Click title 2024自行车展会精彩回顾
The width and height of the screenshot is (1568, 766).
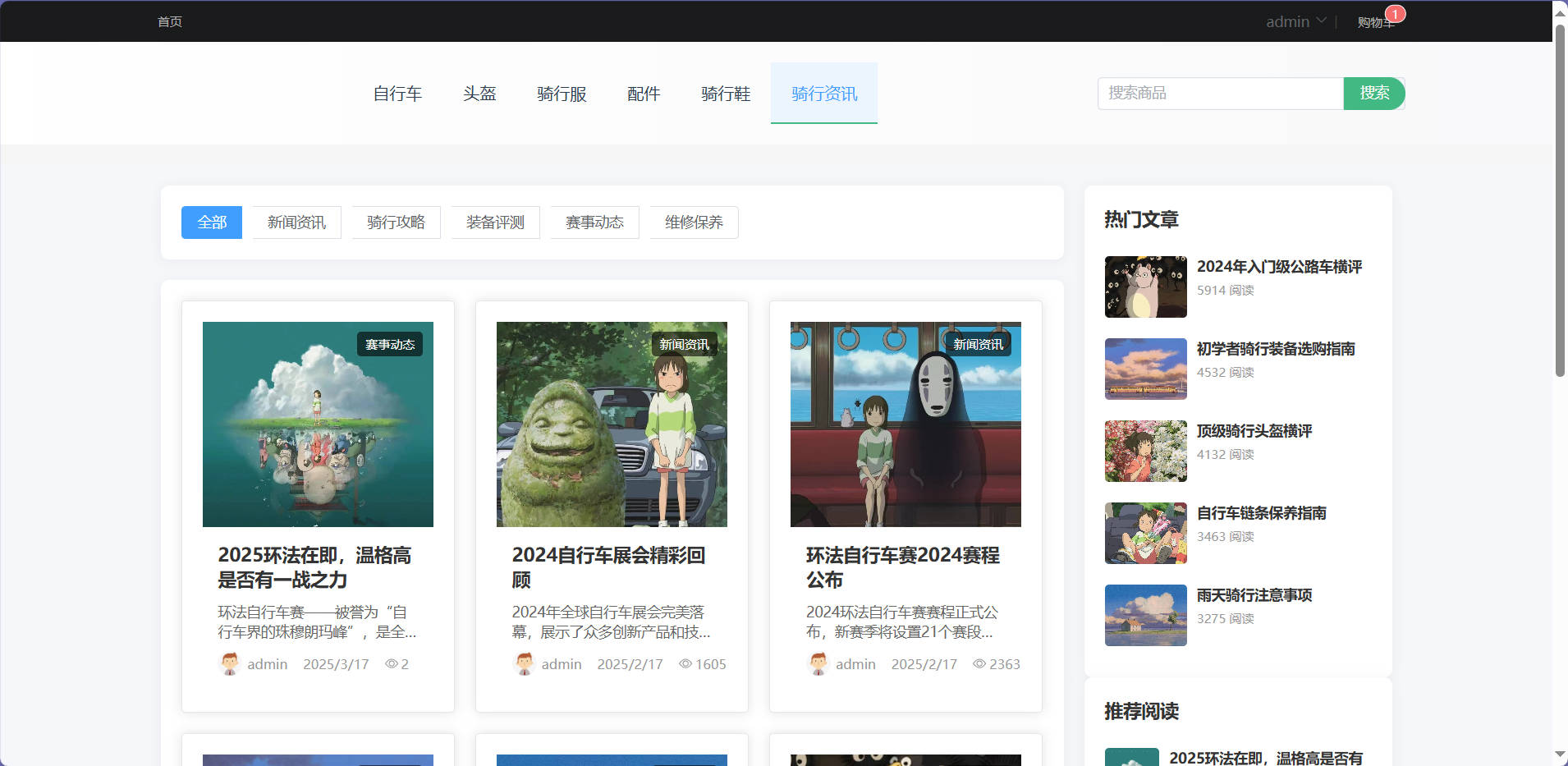tap(608, 567)
